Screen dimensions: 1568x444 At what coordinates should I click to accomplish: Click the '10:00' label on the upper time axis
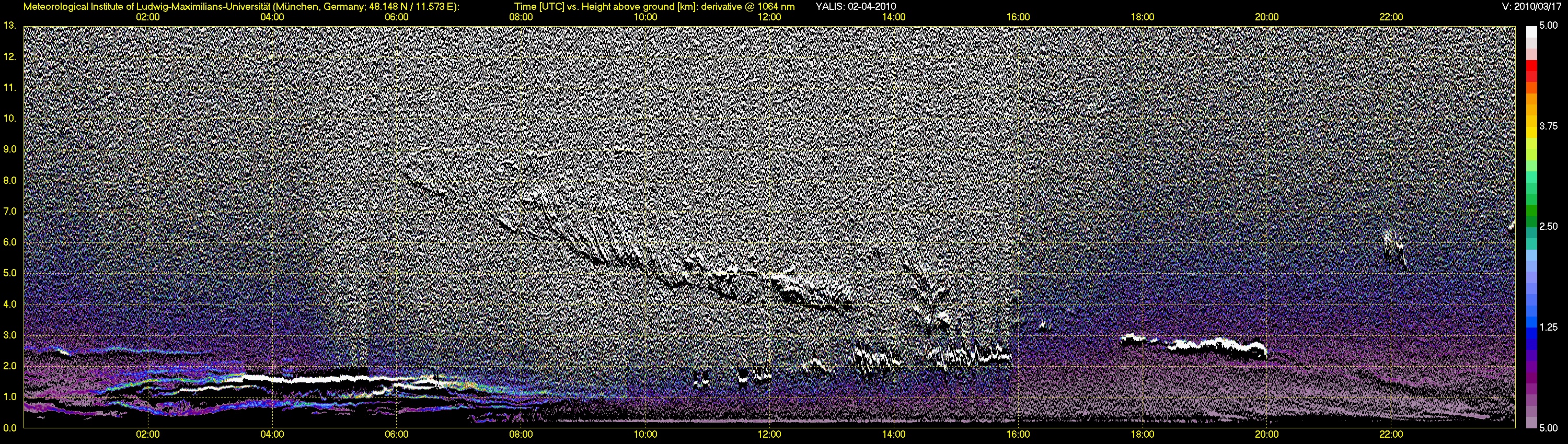645,17
